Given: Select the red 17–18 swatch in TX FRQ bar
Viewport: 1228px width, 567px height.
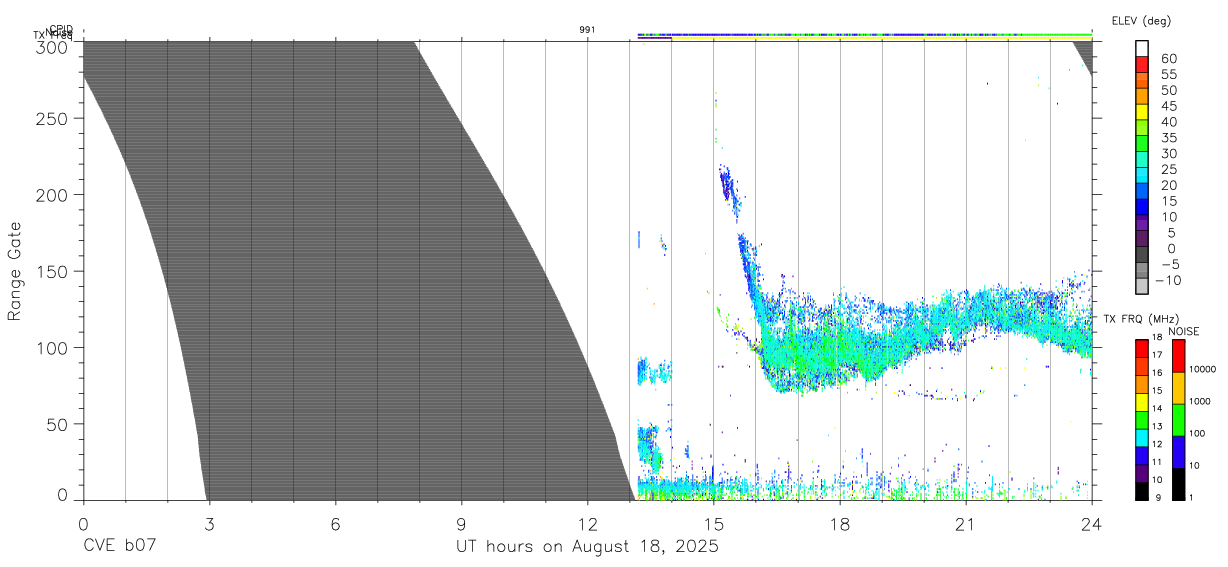Looking at the screenshot, I should point(1141,348).
